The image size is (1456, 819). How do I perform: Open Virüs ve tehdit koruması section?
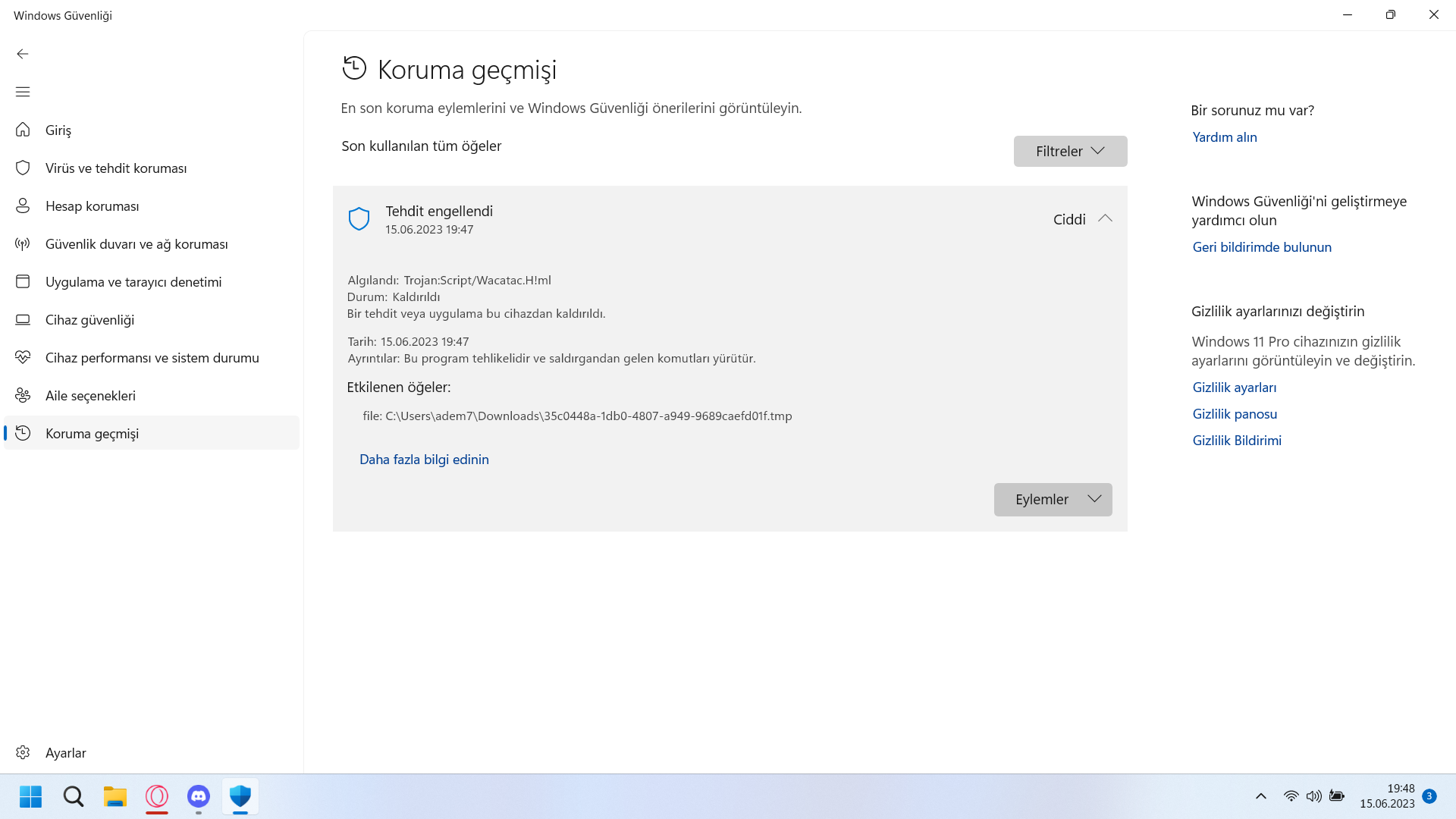click(115, 168)
